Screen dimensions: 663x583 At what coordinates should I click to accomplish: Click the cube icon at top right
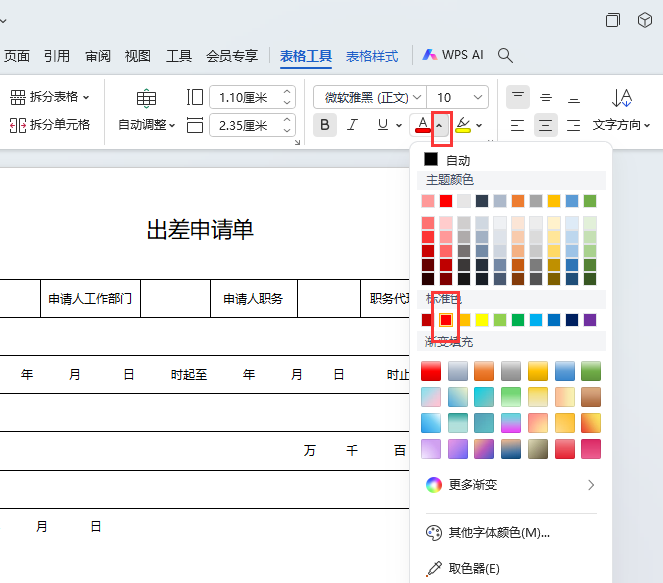(645, 20)
